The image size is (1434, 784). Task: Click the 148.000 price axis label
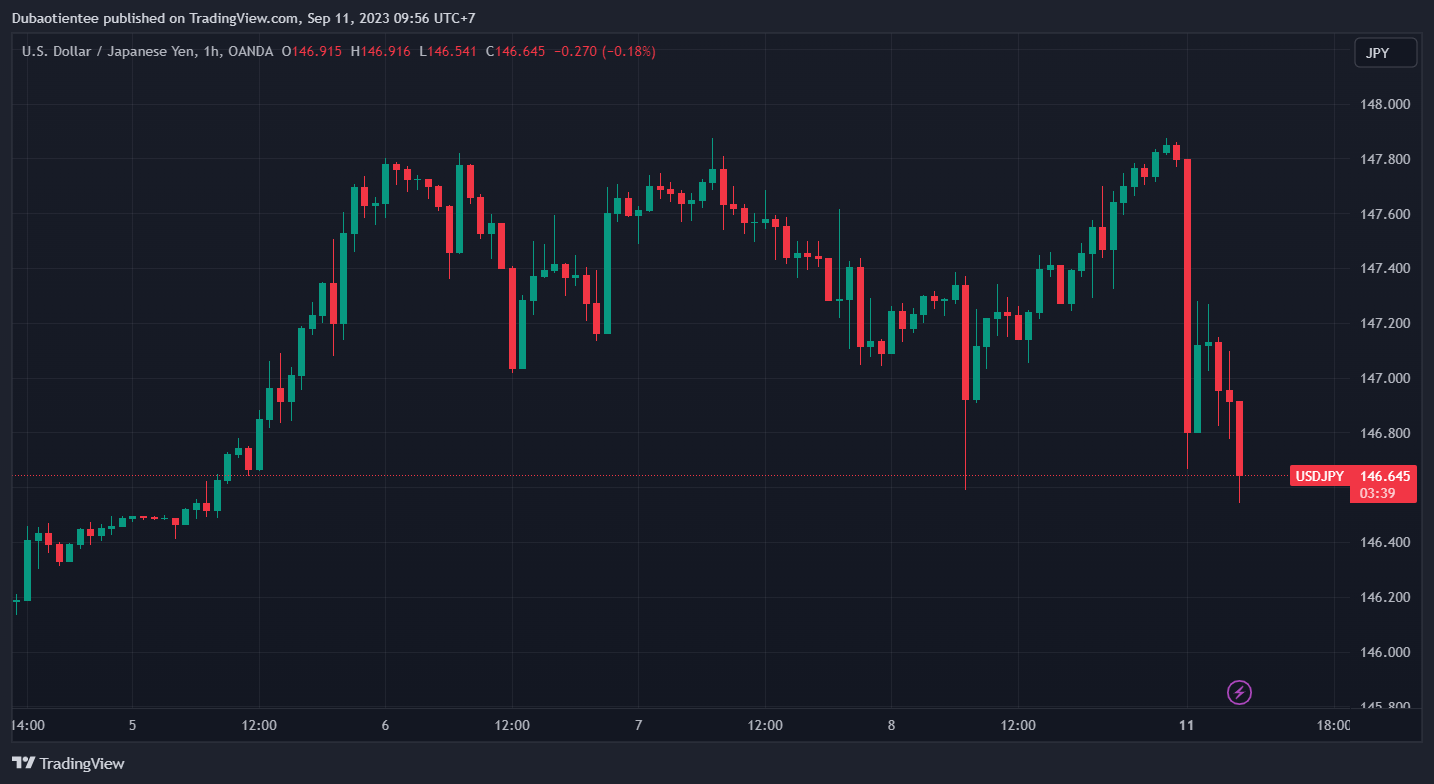1384,105
